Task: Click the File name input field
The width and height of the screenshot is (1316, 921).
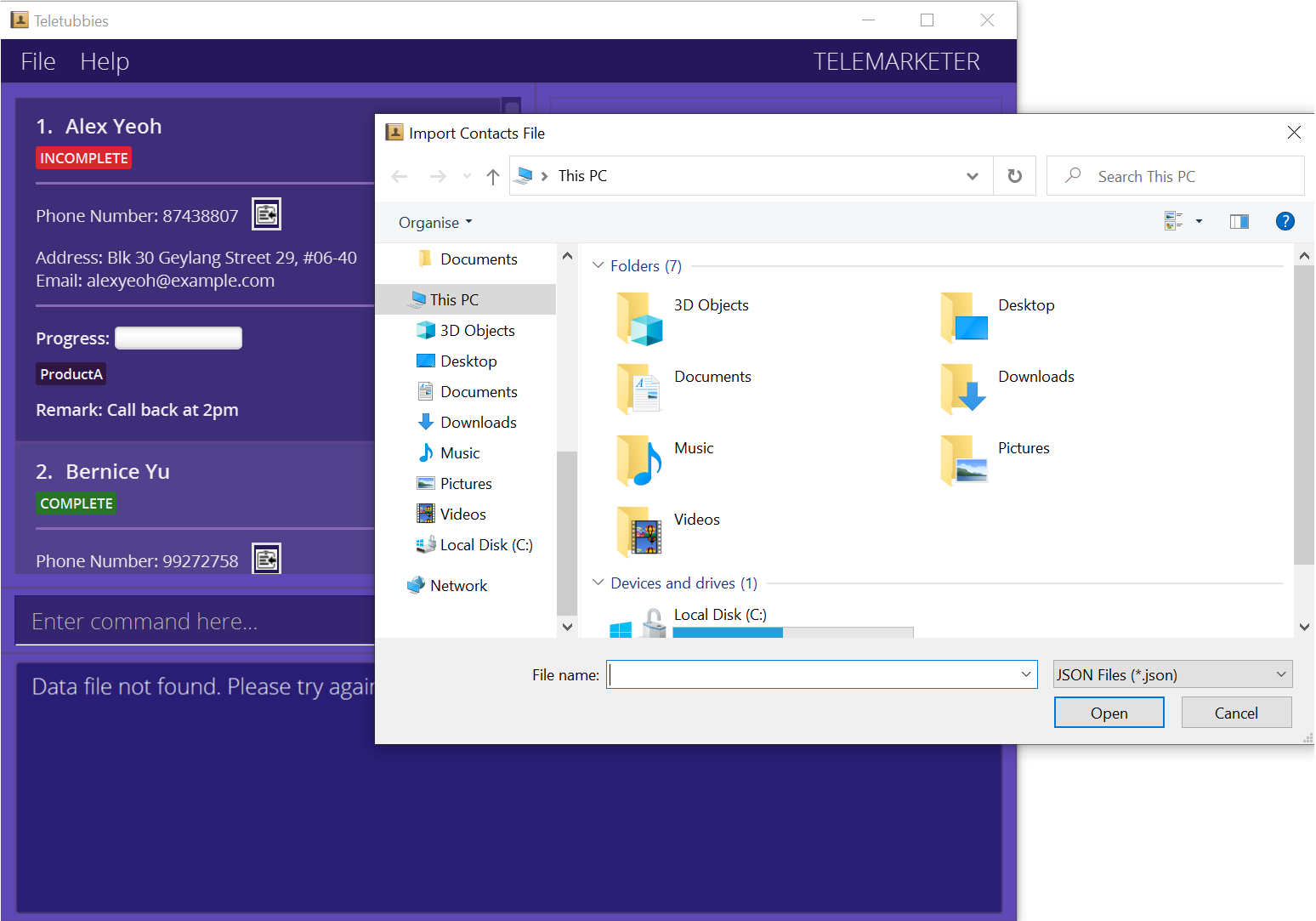Action: [812, 674]
